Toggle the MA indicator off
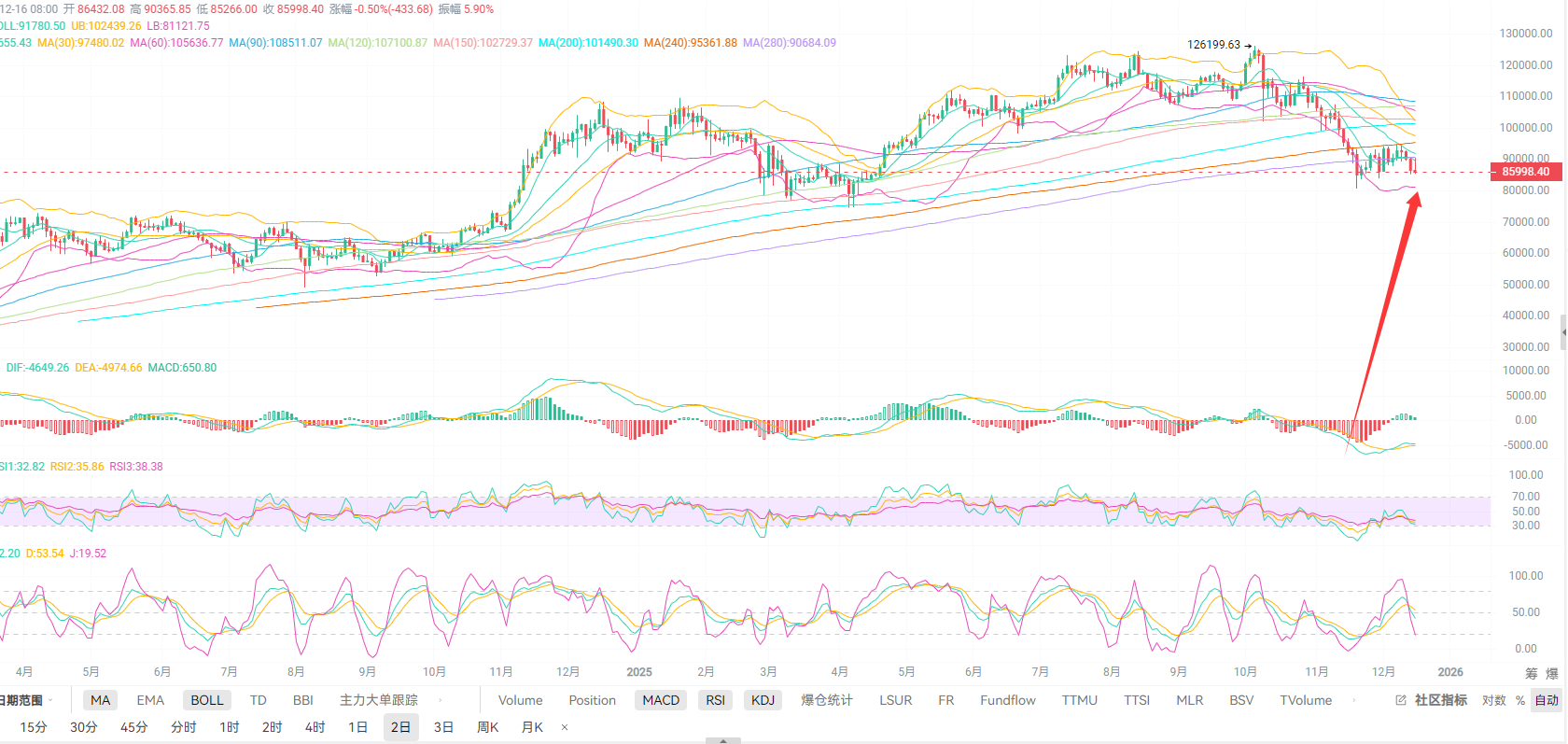This screenshot has width=1568, height=744. 100,700
